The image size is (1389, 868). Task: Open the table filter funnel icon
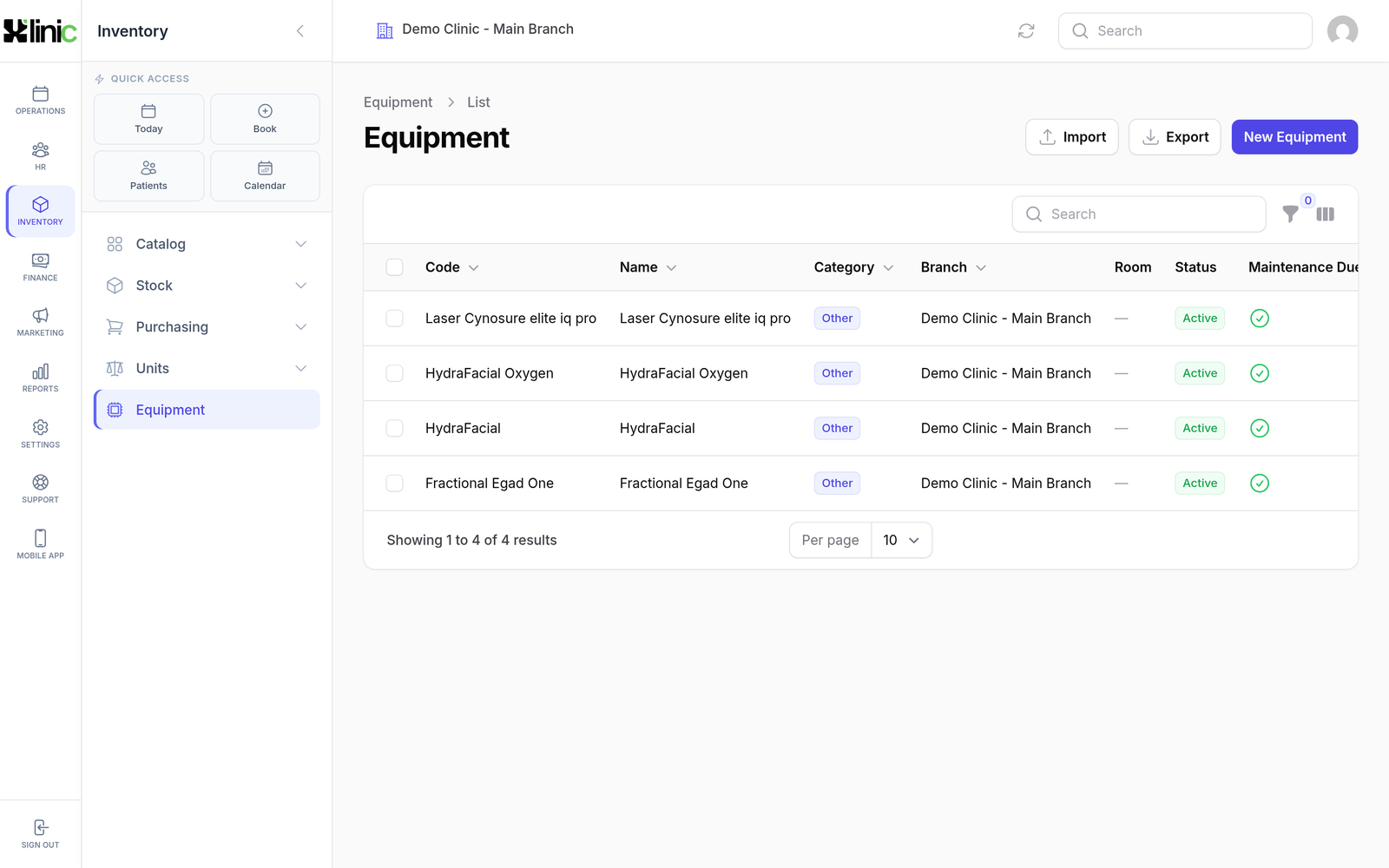1291,214
